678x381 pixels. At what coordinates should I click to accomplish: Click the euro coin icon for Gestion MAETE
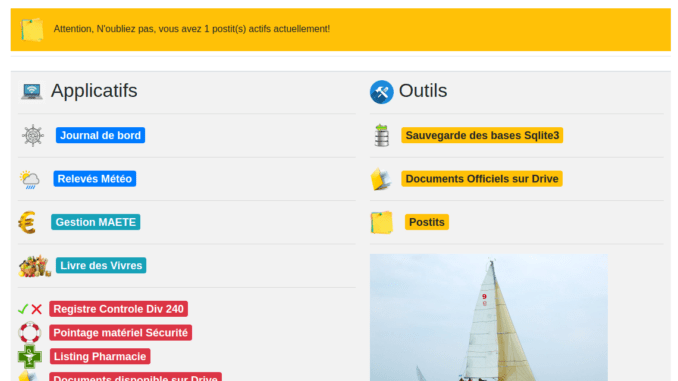pyautogui.click(x=27, y=222)
